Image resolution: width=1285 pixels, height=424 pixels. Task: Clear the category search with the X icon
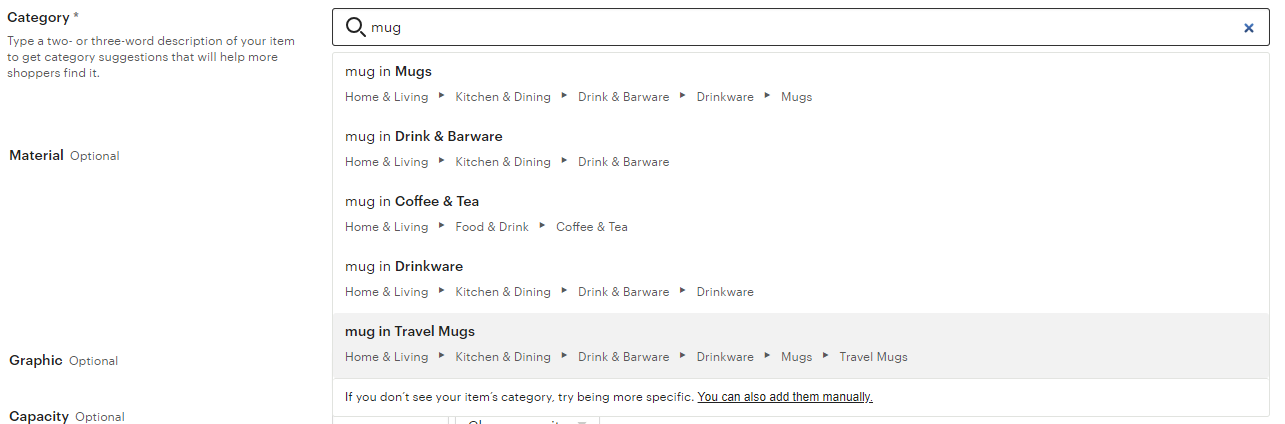click(1249, 28)
